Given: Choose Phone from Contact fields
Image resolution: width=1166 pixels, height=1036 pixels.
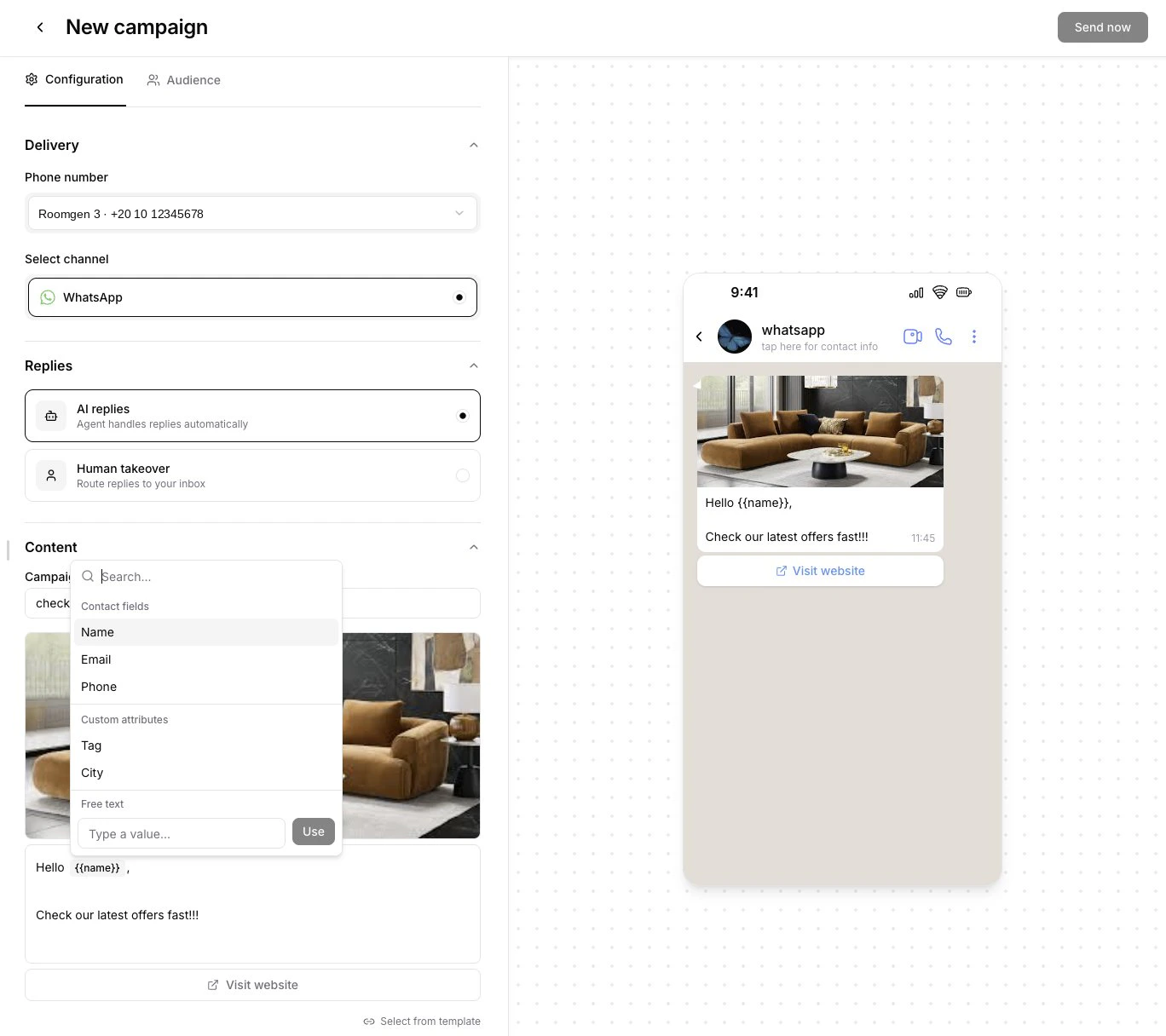Looking at the screenshot, I should click(x=206, y=687).
